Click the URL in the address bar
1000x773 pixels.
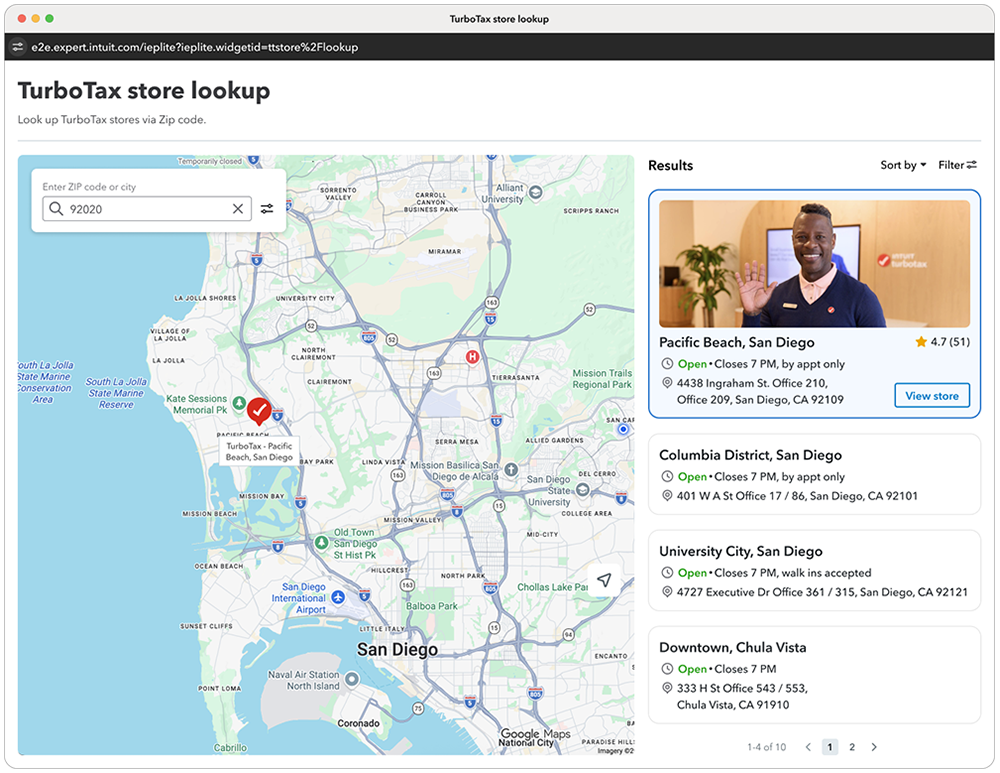coord(195,47)
